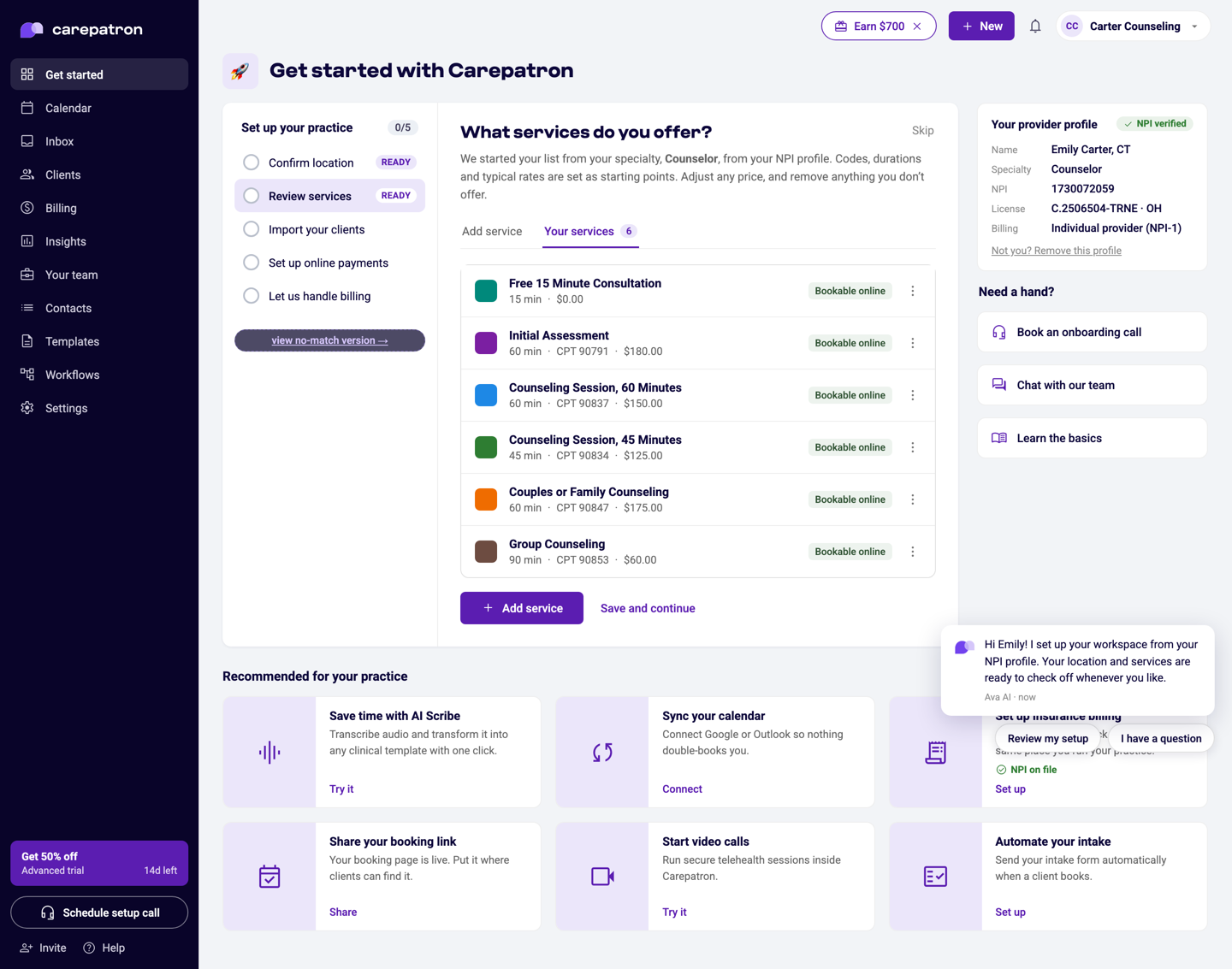This screenshot has width=1232, height=969.
Task: Click the insurance billing receipt icon
Action: click(936, 753)
